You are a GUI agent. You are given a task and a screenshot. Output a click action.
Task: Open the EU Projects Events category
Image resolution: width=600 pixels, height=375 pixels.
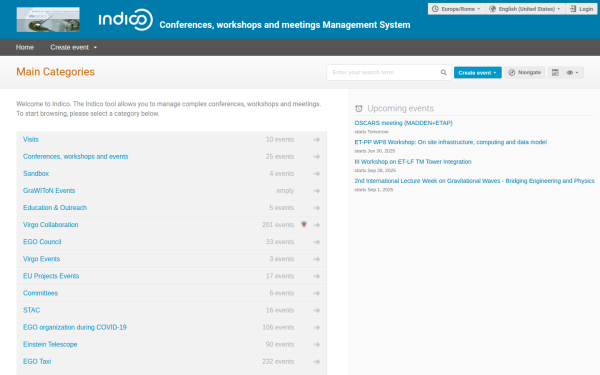click(51, 276)
